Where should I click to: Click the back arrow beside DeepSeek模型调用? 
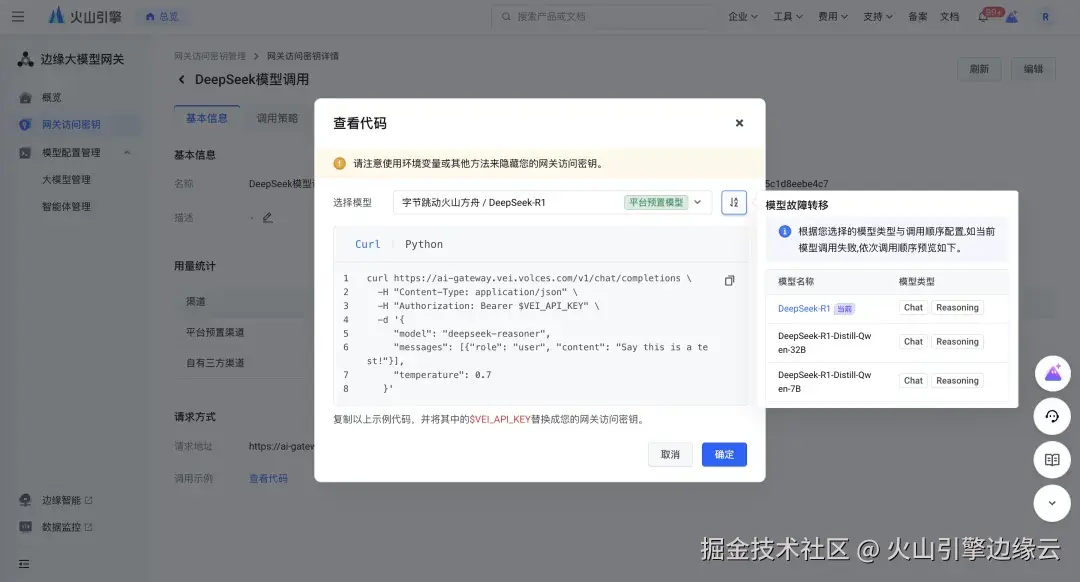[181, 78]
